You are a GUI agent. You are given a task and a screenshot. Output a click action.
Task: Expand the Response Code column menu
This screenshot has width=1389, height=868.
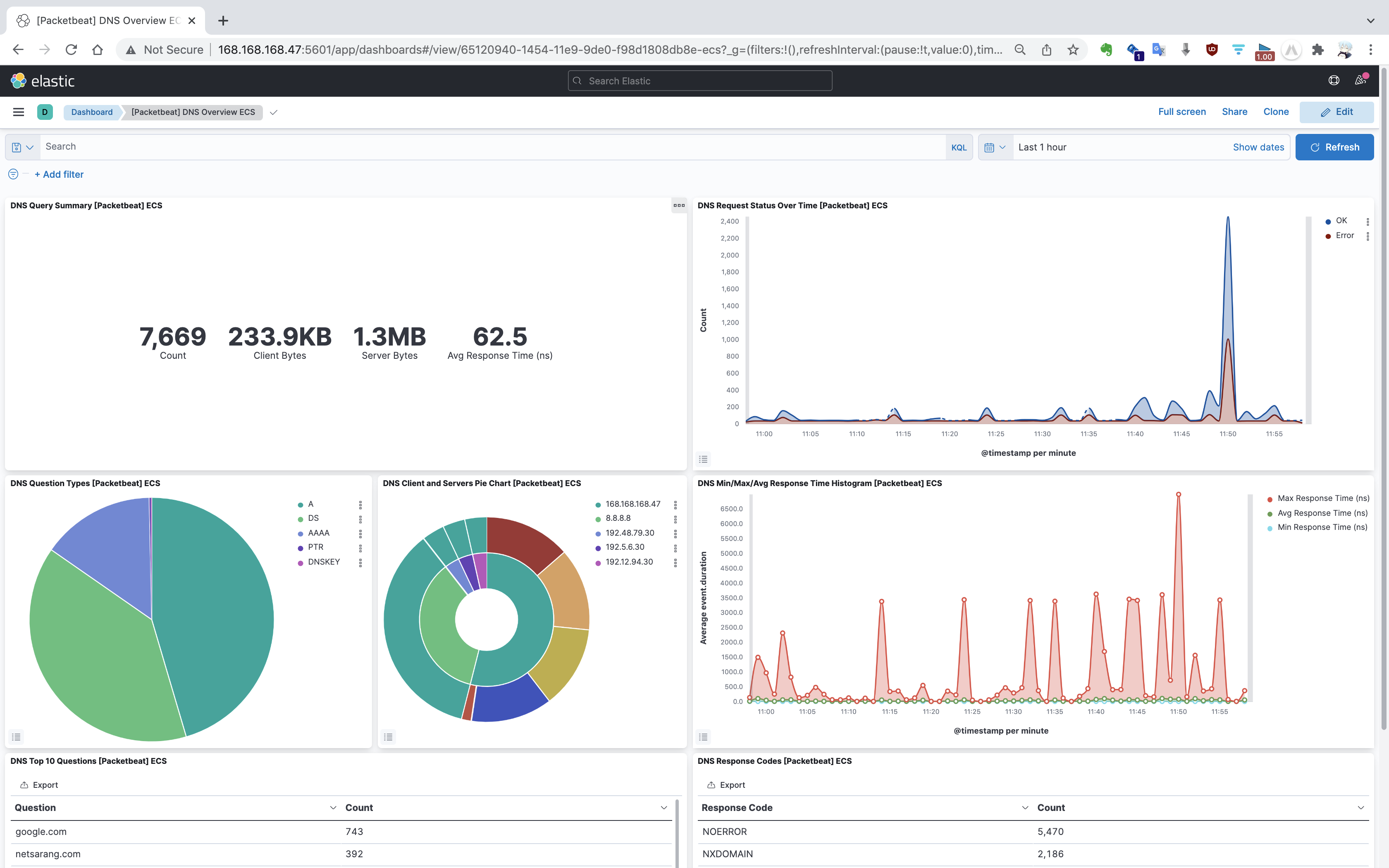tap(1025, 808)
